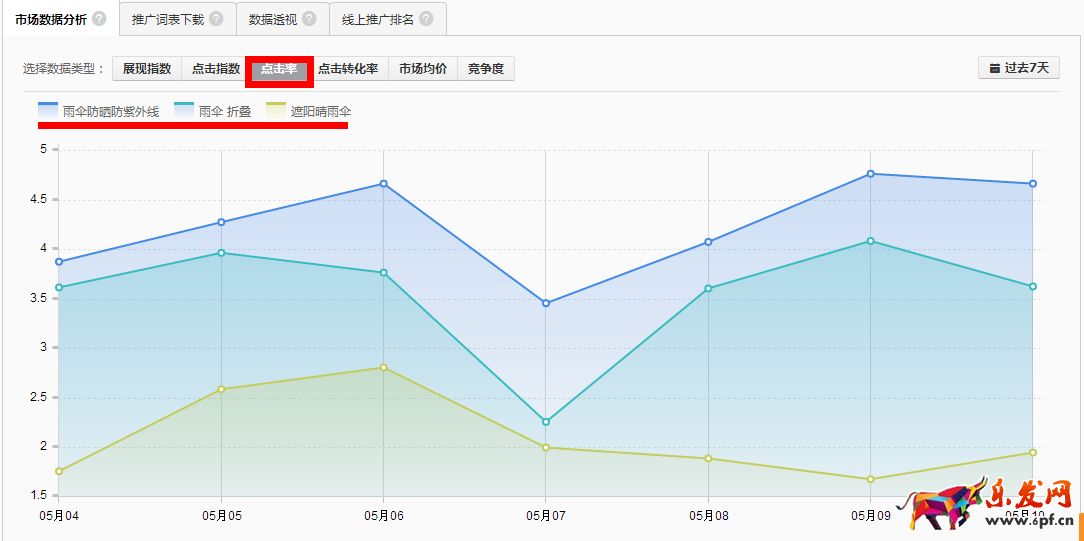Click help icon beside 线上推广排名 tab
This screenshot has height=541, width=1084.
click(426, 19)
